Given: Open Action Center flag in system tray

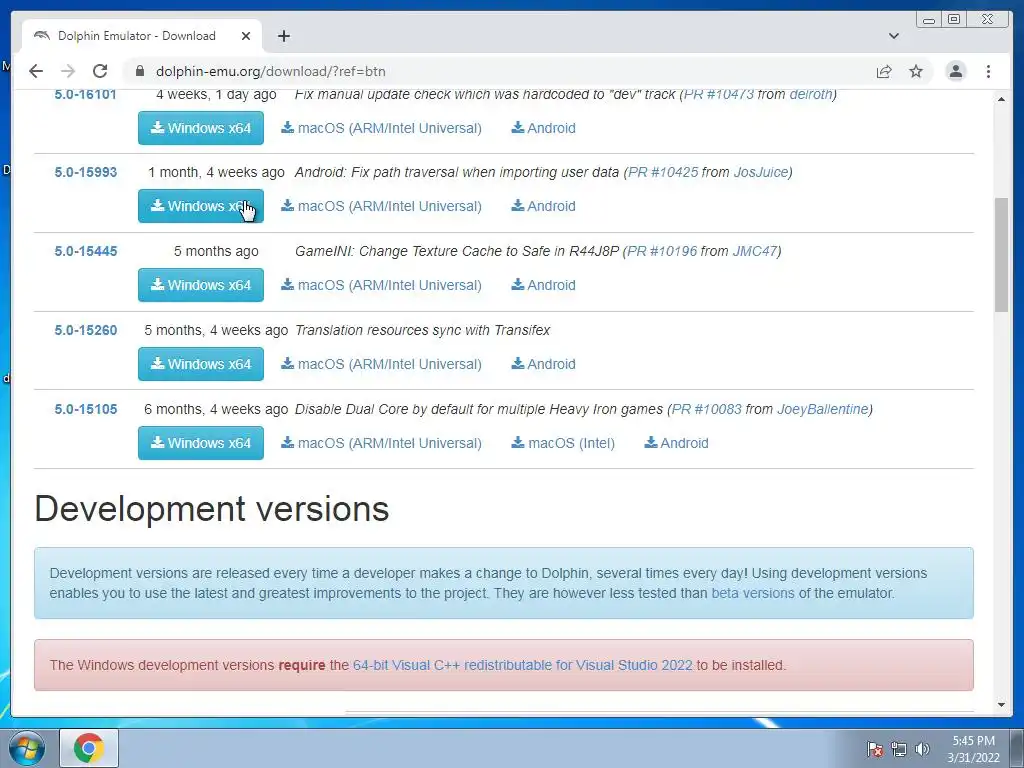Looking at the screenshot, I should pyautogui.click(x=874, y=749).
